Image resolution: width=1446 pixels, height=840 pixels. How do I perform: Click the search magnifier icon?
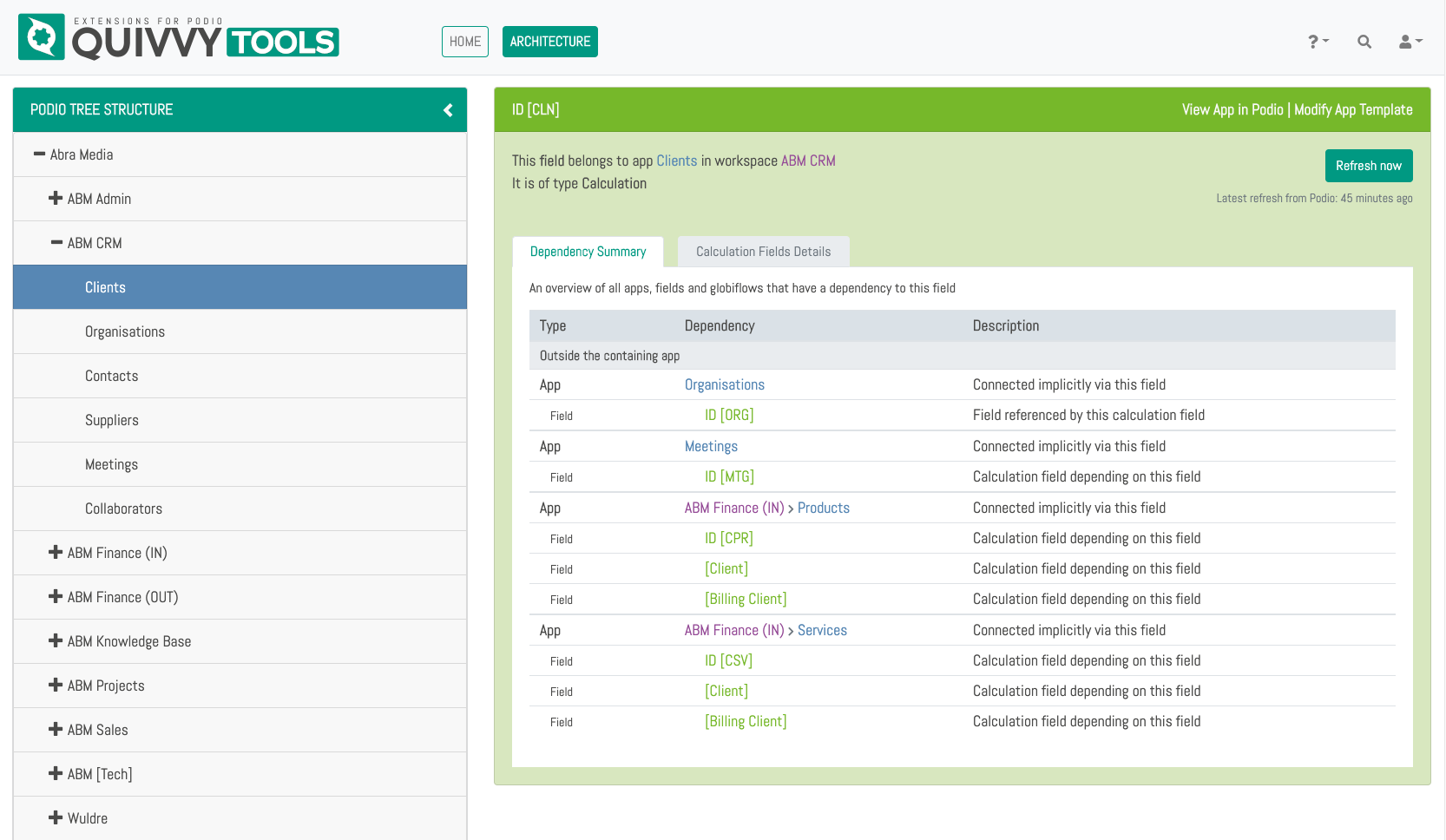coord(1364,42)
